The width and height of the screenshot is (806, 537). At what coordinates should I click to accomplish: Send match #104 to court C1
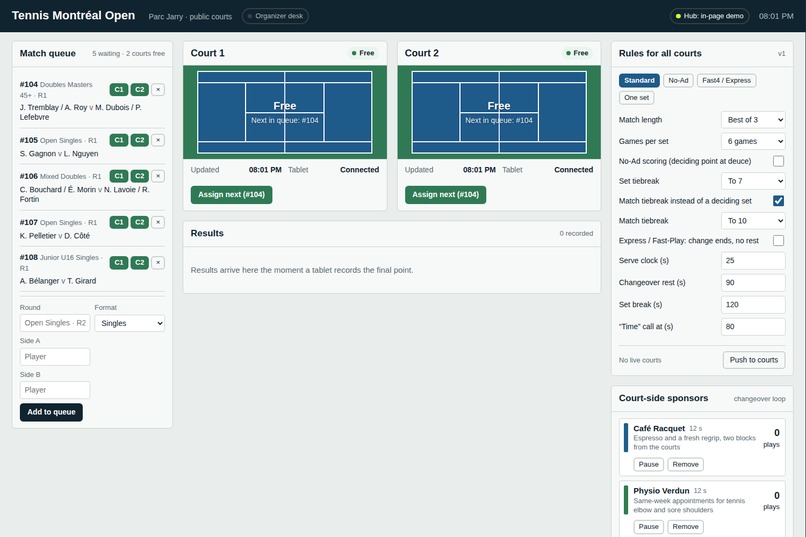(119, 89)
